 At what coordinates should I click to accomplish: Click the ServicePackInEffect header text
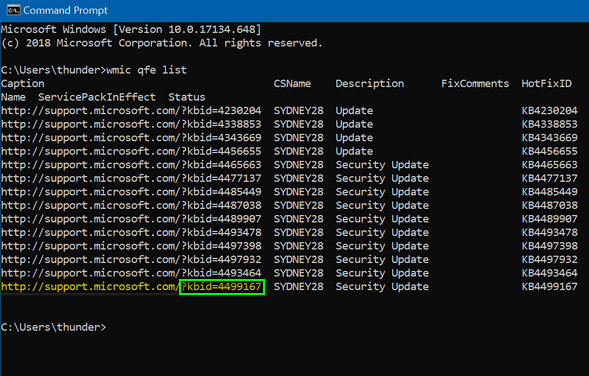(x=97, y=97)
